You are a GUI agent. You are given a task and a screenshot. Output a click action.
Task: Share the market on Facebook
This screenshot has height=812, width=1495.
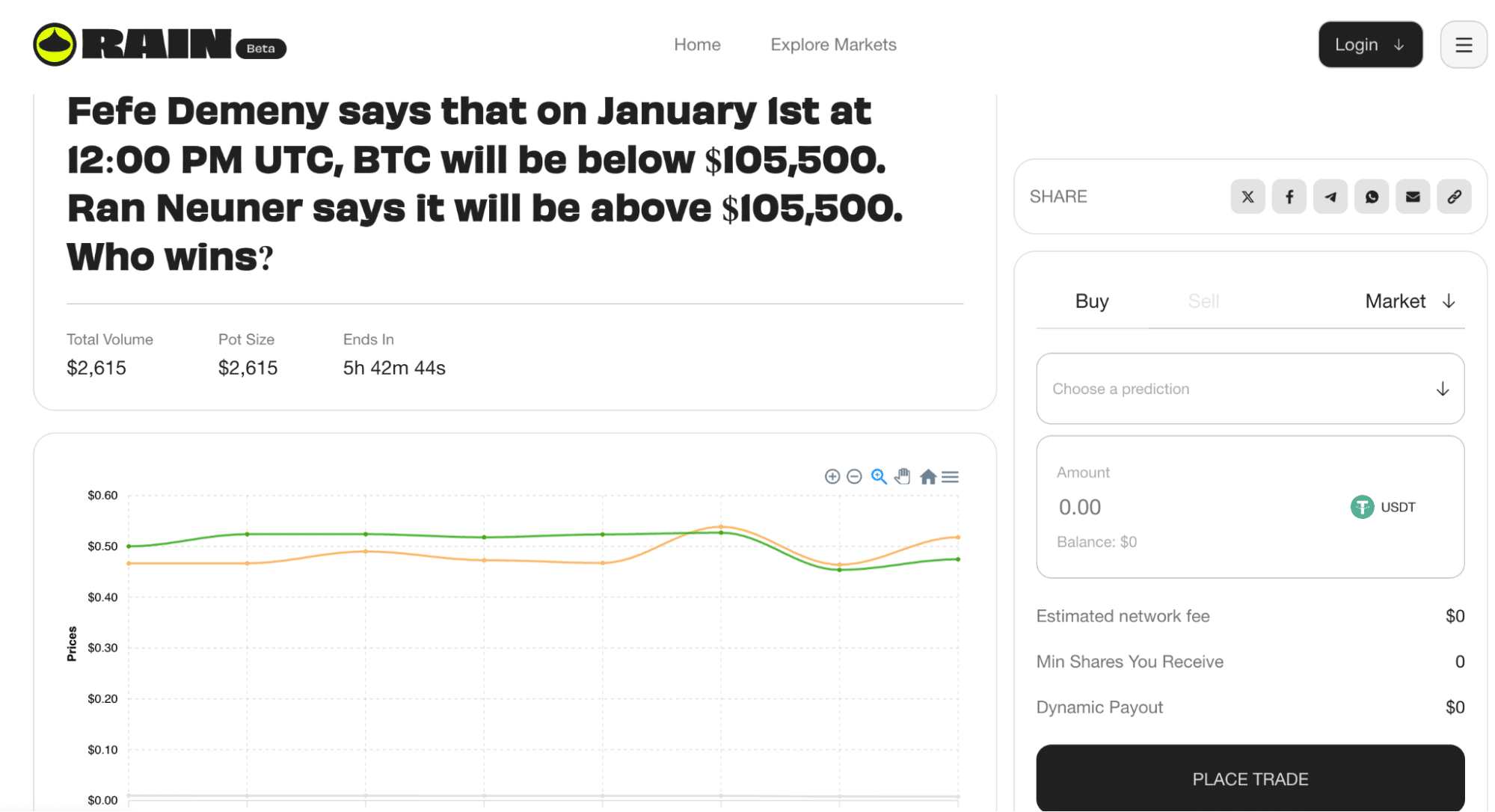[1289, 196]
